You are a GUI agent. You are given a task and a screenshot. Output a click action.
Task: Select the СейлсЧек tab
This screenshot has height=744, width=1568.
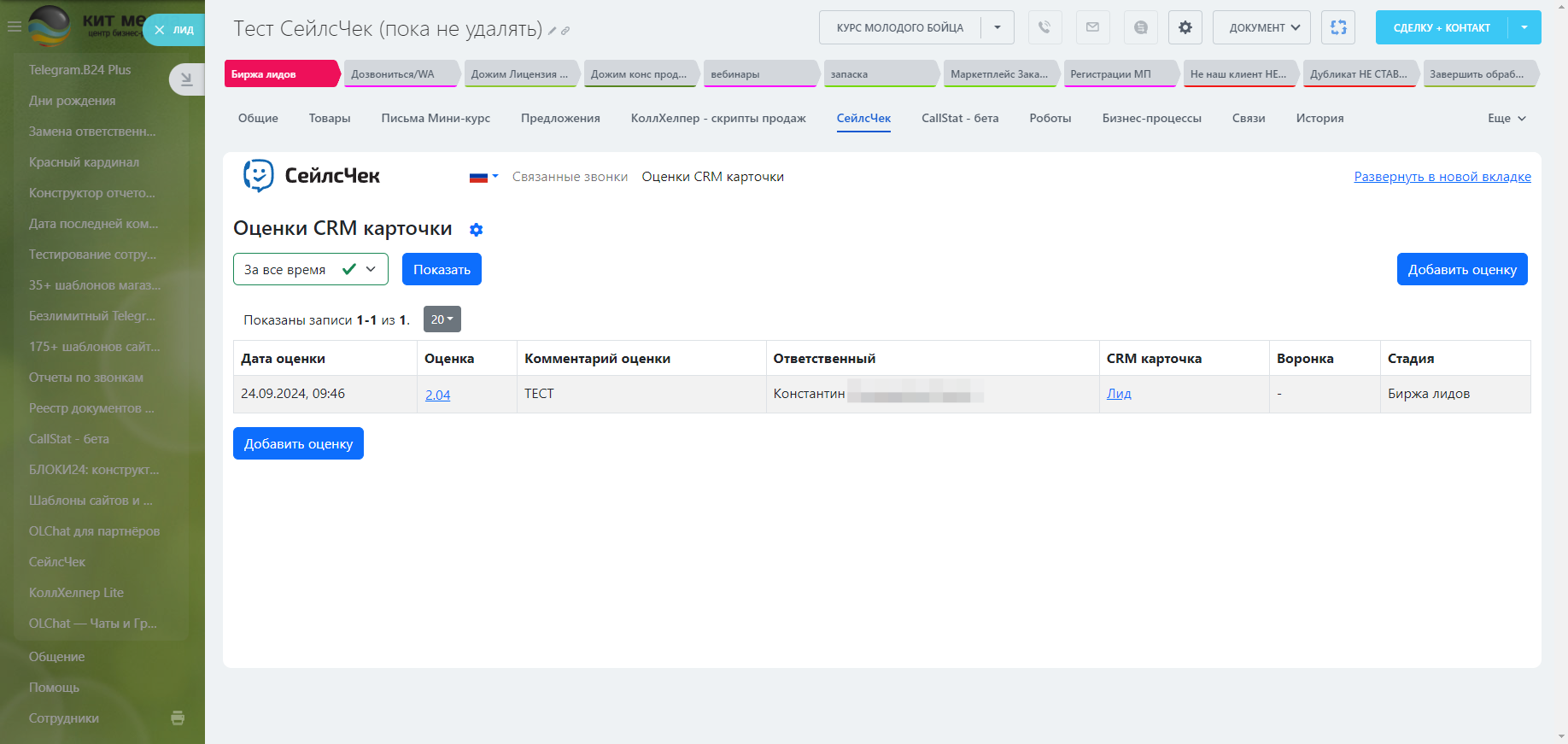click(863, 118)
